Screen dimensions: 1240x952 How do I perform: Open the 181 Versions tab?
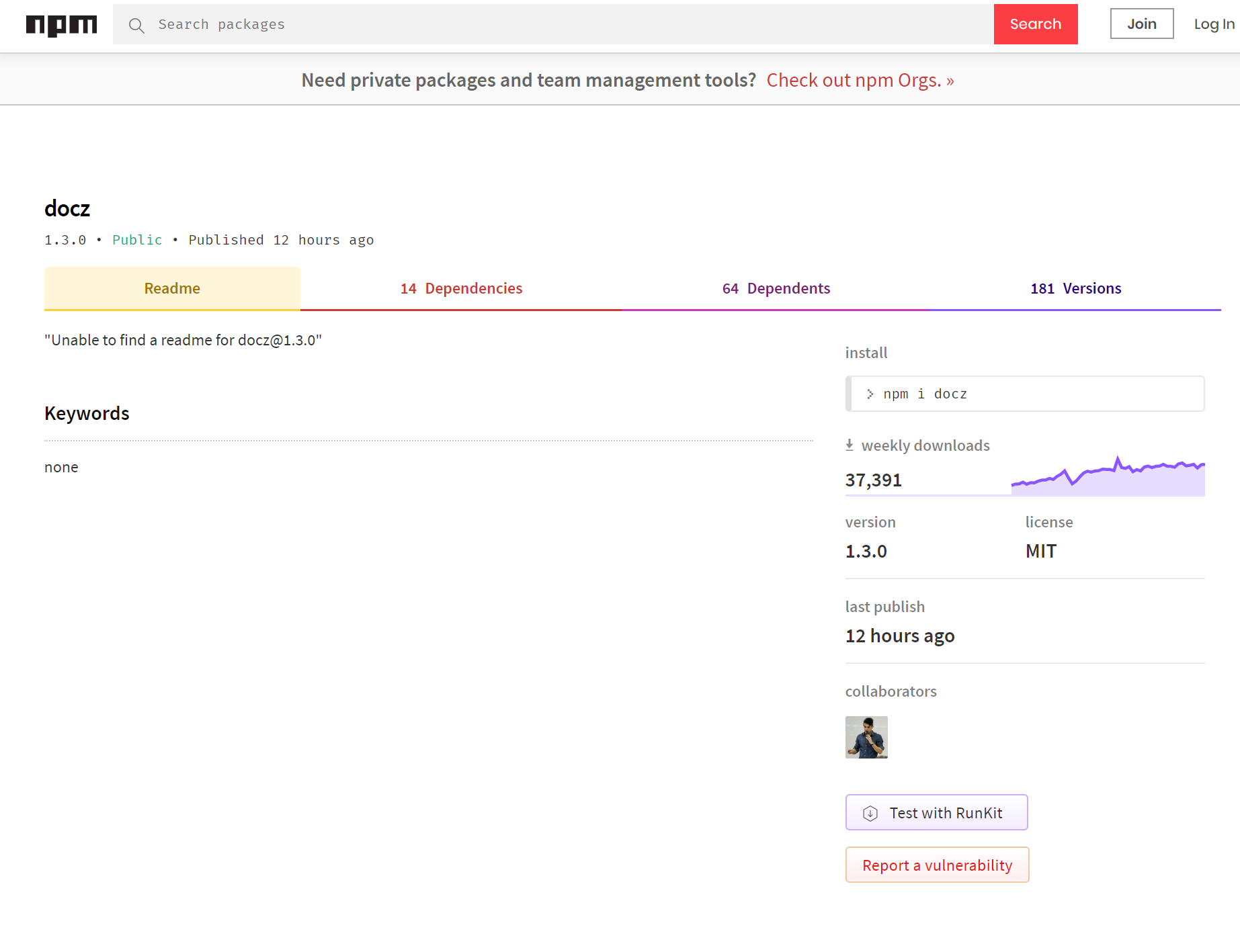[x=1076, y=288]
